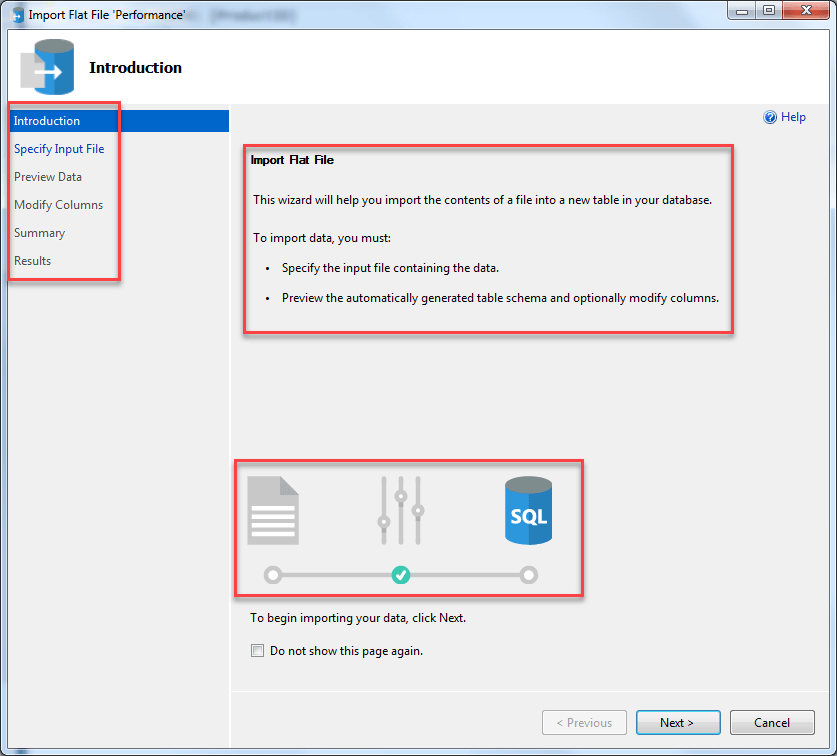
Task: Switch to the Summary step
Action: click(39, 232)
